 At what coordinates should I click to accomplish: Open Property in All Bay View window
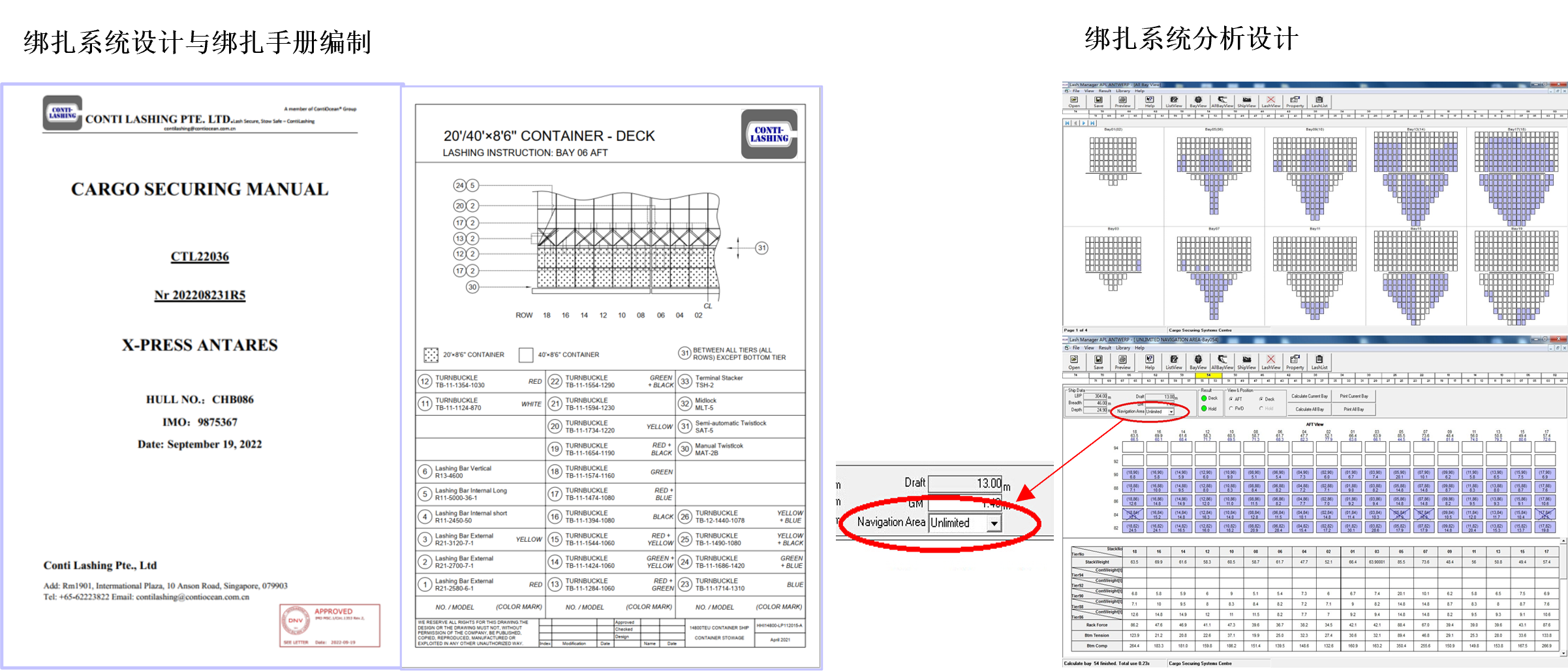(x=1295, y=102)
